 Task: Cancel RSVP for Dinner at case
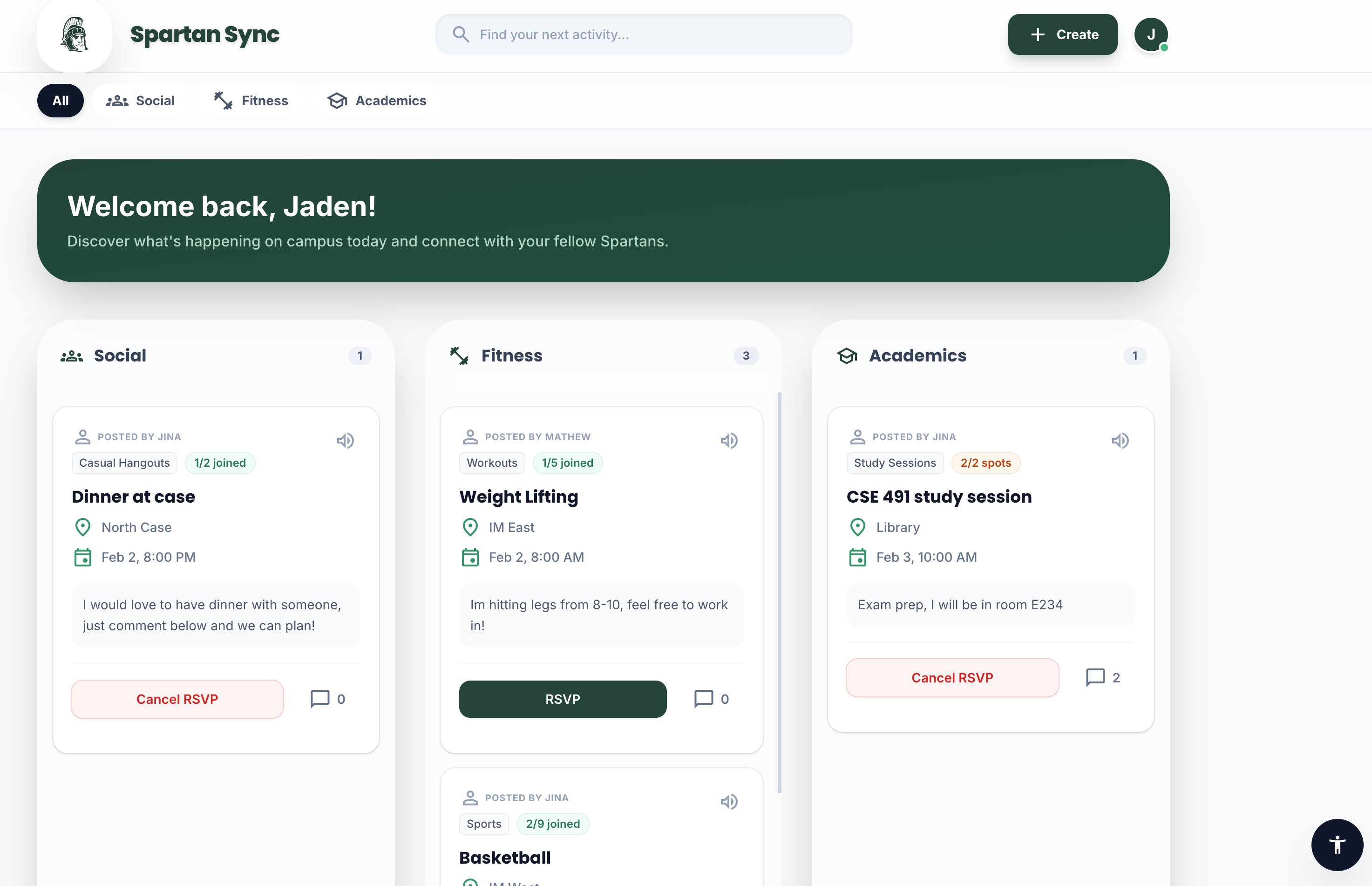(x=177, y=699)
